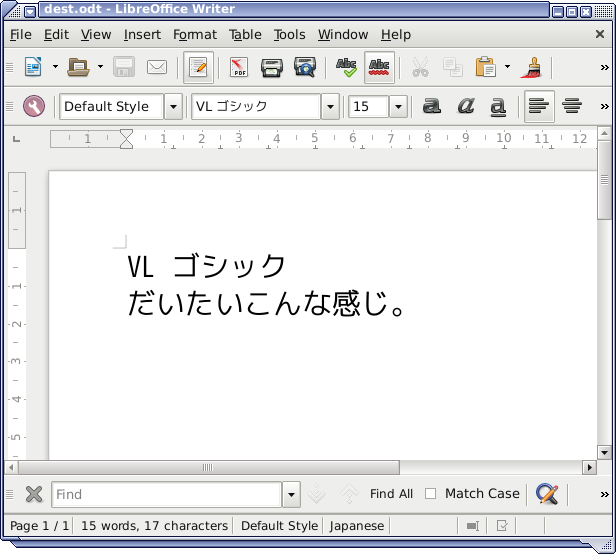Click the Find search text box

(167, 494)
